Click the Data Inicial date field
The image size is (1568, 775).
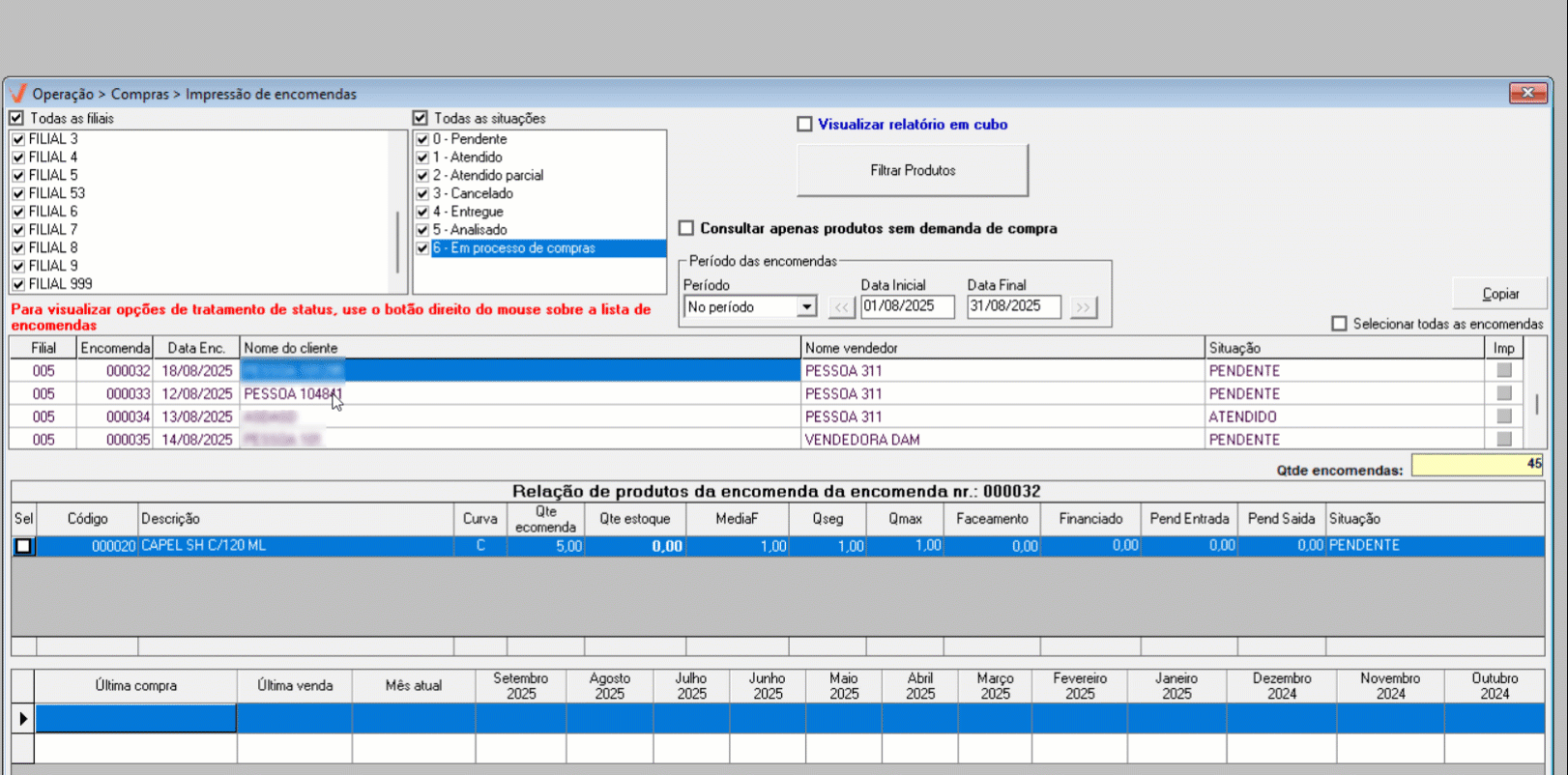tap(907, 306)
